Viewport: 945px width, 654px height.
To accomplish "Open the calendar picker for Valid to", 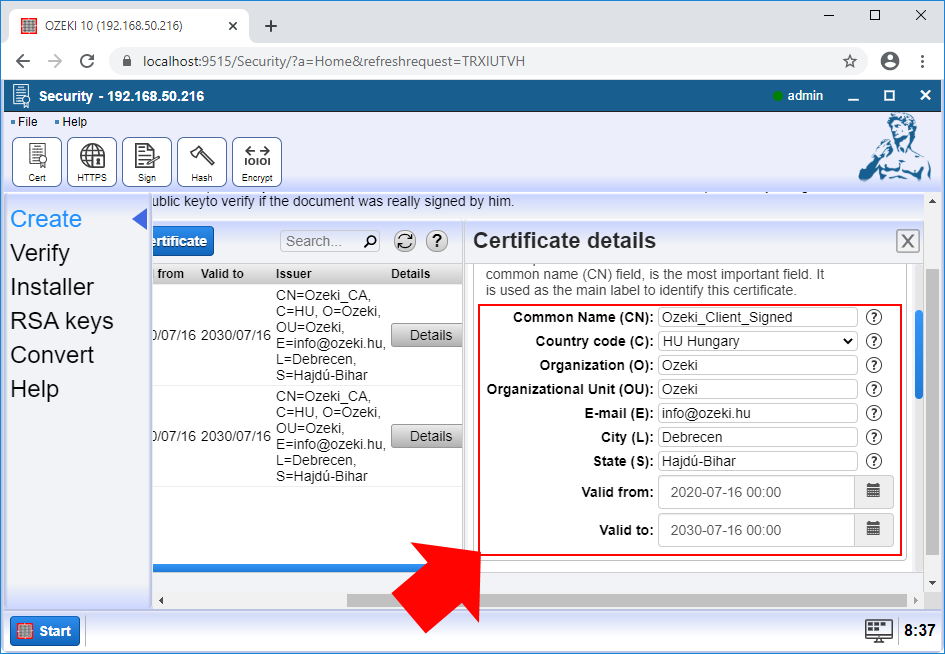I will (x=873, y=530).
